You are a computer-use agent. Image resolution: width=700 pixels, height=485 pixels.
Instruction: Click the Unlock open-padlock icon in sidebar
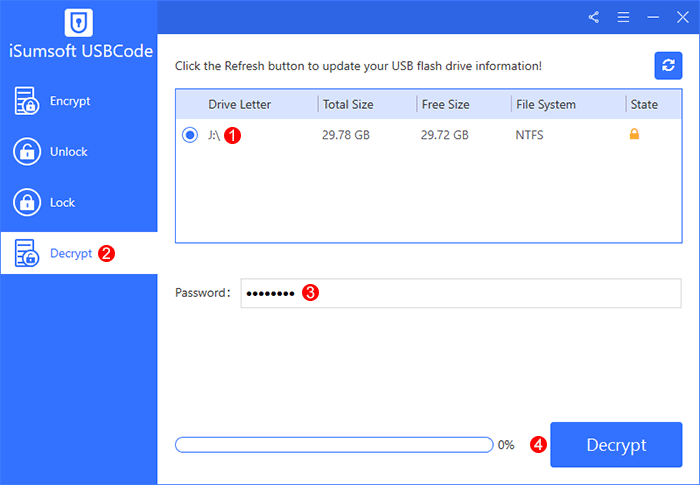tap(27, 151)
